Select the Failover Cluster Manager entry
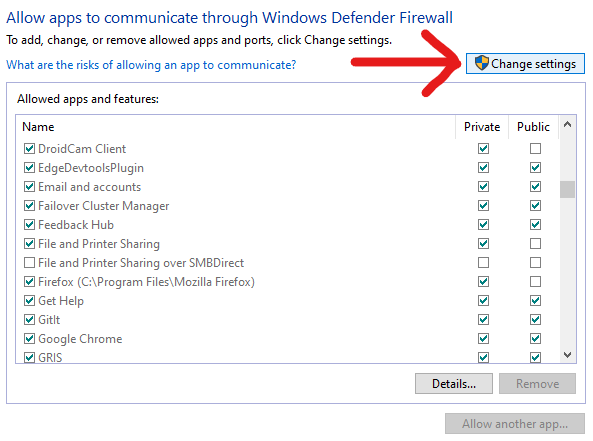The width and height of the screenshot is (593, 441). tap(104, 206)
